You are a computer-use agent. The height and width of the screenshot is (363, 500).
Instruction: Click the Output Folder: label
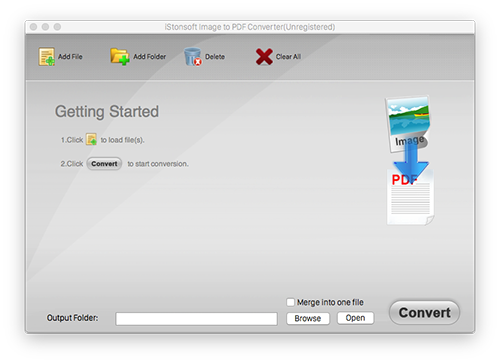[x=72, y=318]
